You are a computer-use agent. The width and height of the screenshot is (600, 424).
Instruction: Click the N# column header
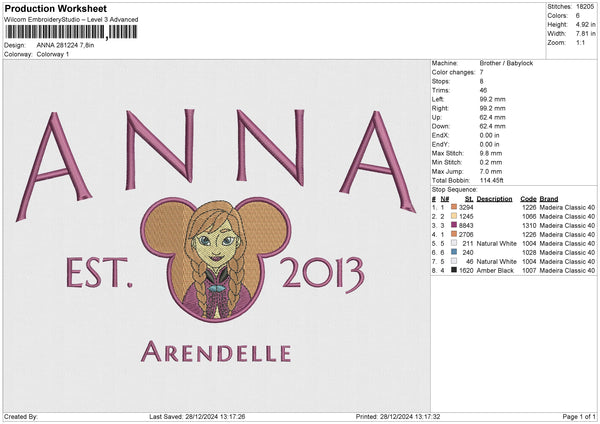coord(445,199)
